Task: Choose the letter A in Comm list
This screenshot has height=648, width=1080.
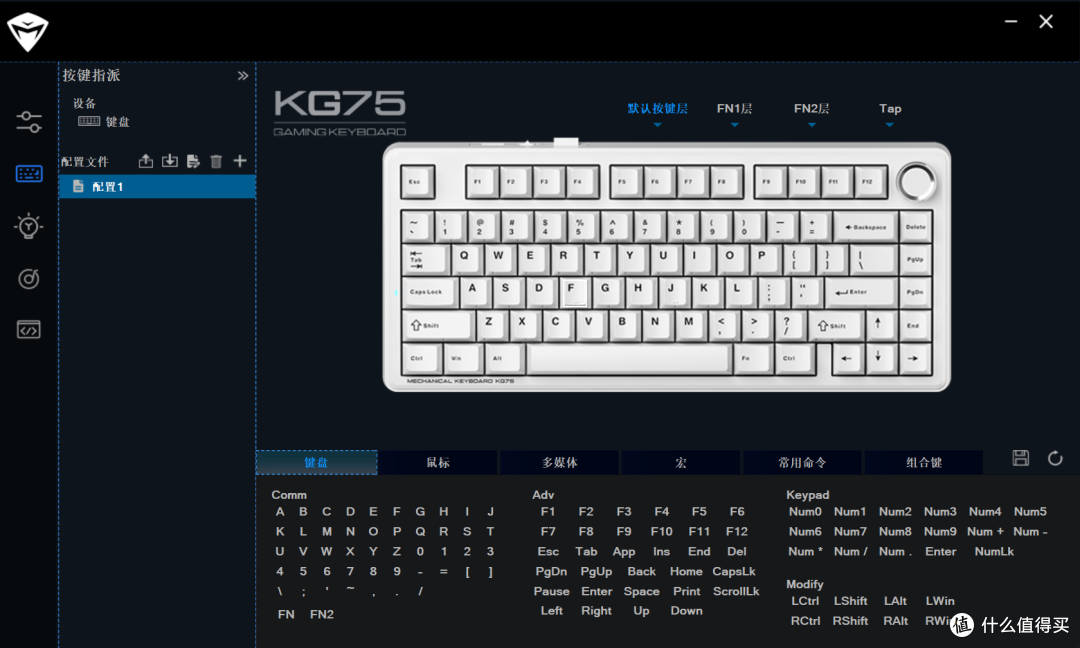Action: click(280, 512)
